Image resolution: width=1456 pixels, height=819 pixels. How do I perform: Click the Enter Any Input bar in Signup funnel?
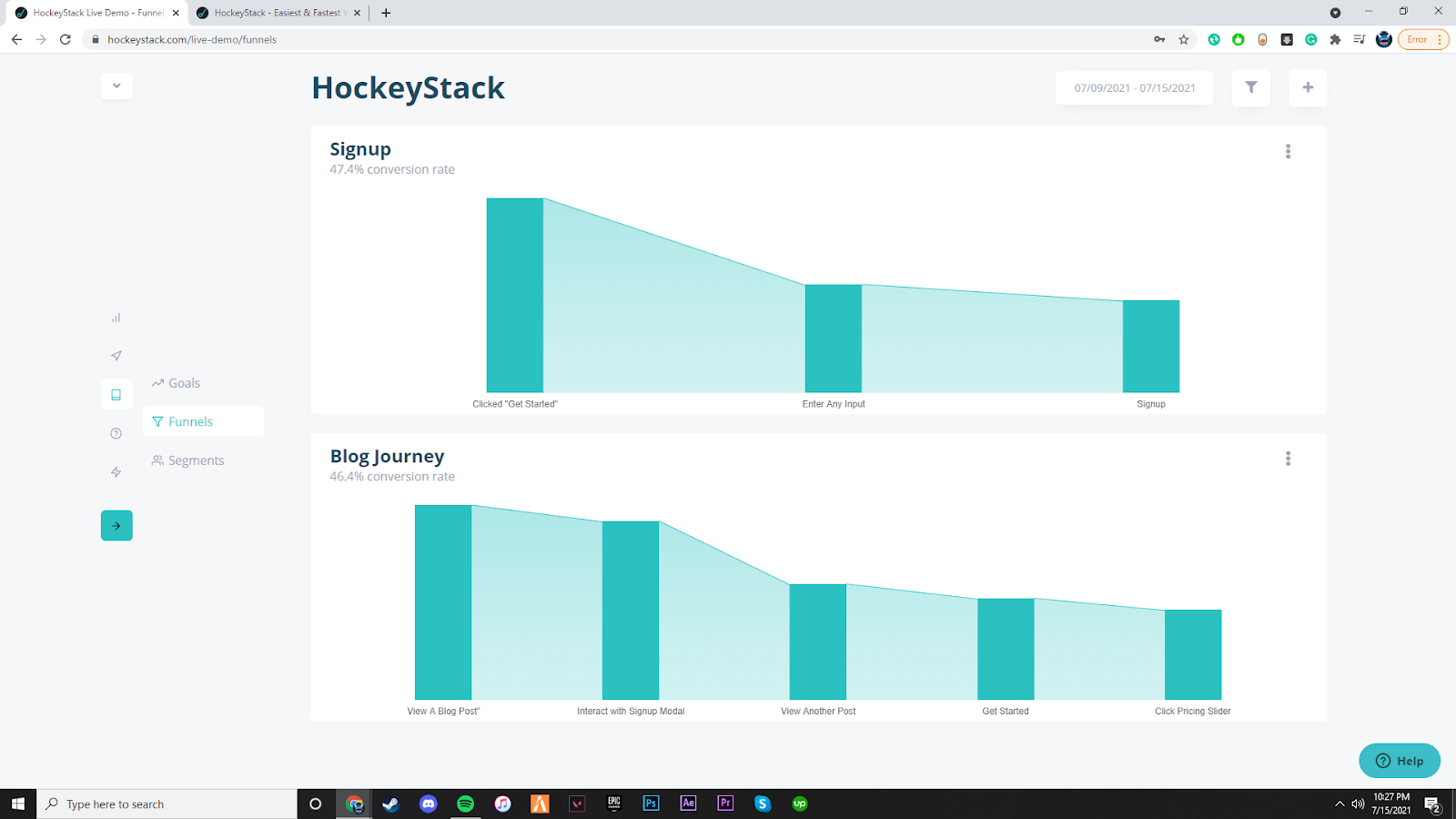point(834,339)
